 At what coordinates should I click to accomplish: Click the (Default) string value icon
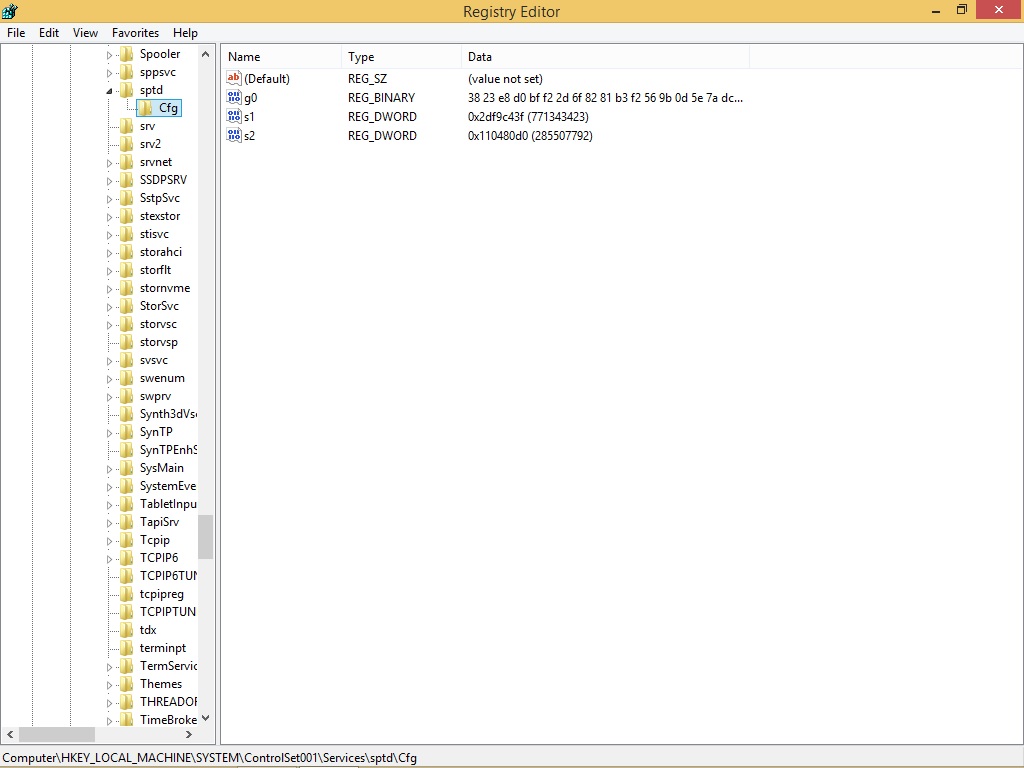[235, 79]
